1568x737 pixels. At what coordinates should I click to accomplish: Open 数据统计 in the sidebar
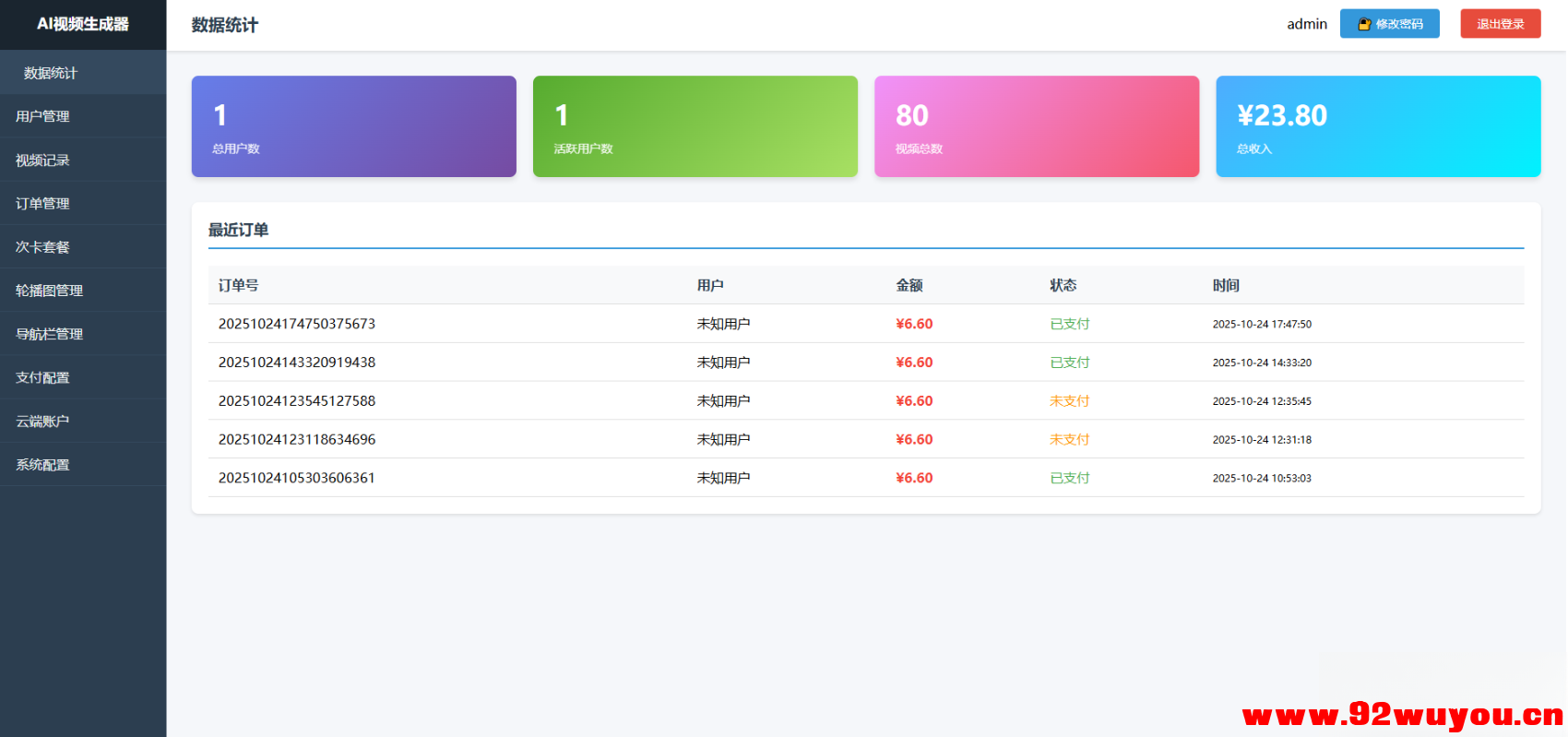51,73
